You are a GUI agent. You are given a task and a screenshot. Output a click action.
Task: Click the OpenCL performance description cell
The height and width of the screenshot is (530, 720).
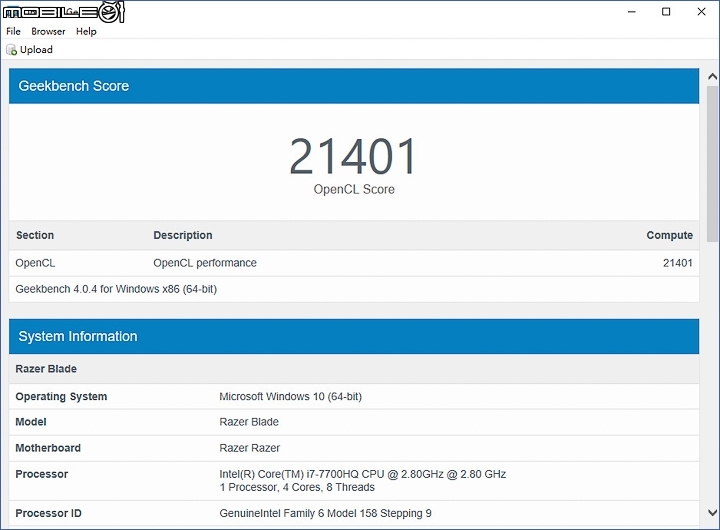(x=205, y=263)
